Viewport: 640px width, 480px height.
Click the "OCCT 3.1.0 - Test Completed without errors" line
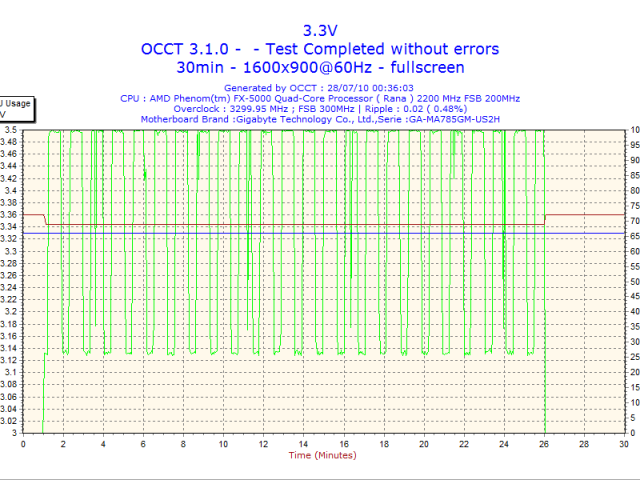coord(320,49)
